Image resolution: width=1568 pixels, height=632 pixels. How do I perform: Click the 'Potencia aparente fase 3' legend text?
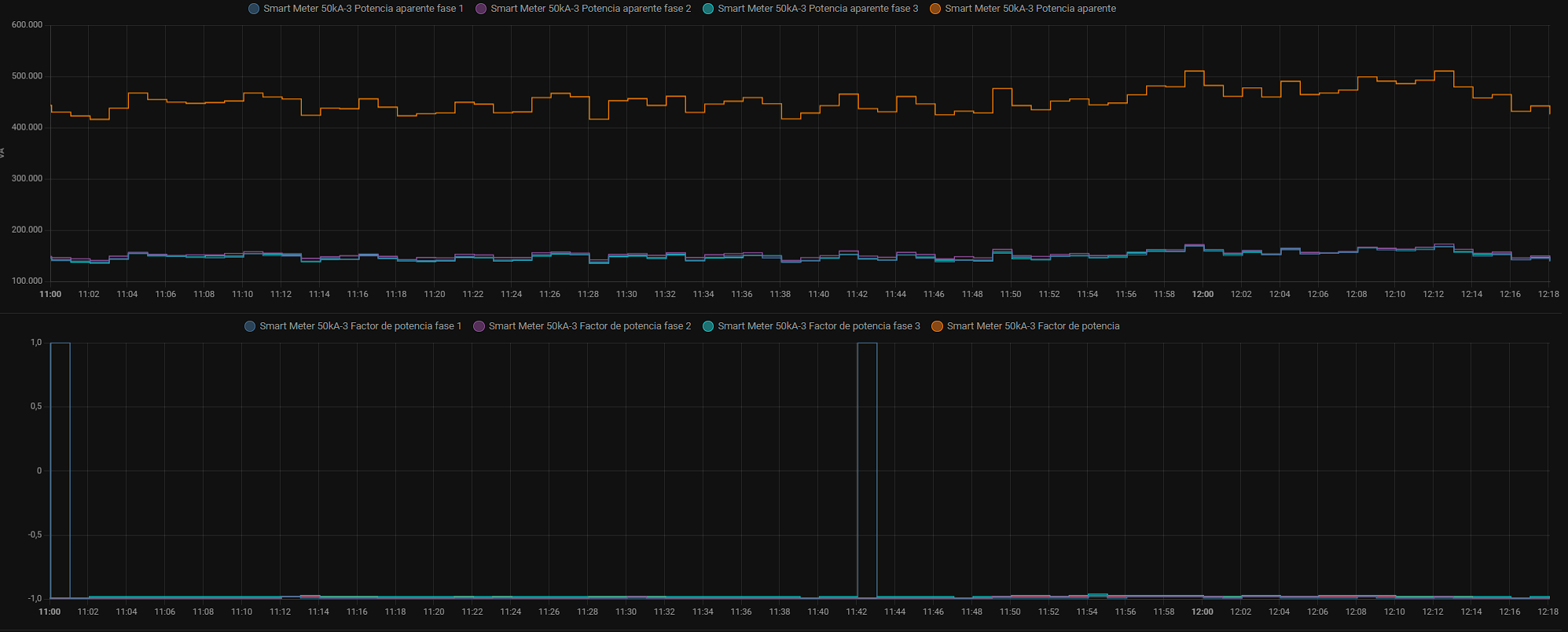817,9
